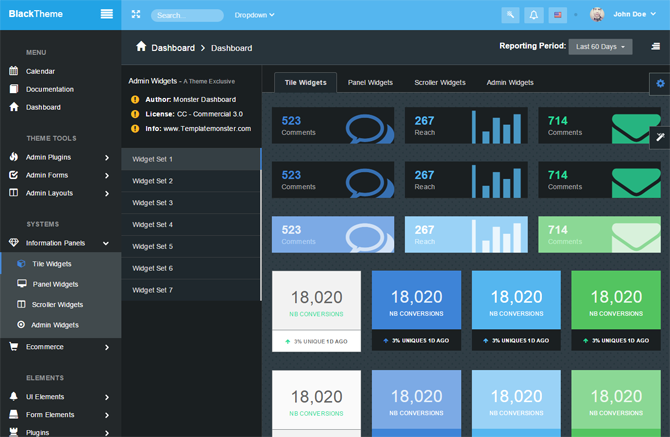This screenshot has width=670, height=437.
Task: Select Widget Set 3 in list
Action: point(191,202)
